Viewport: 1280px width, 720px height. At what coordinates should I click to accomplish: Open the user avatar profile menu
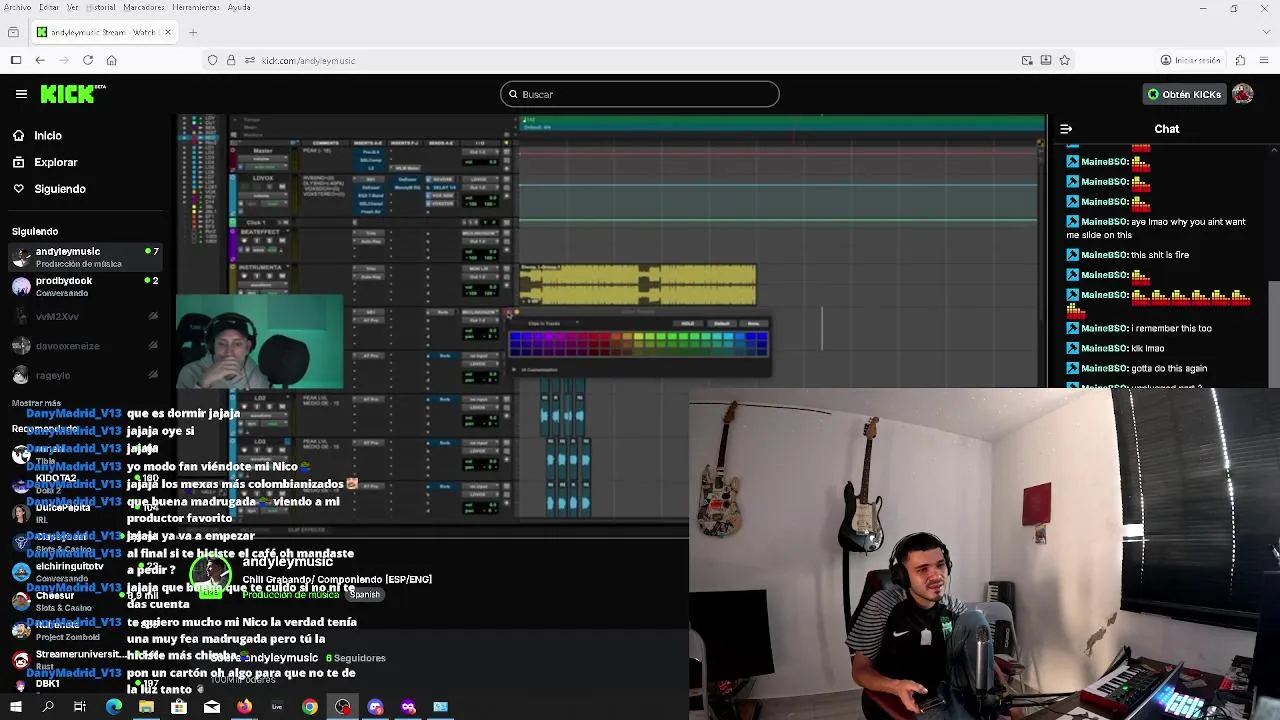point(1243,94)
